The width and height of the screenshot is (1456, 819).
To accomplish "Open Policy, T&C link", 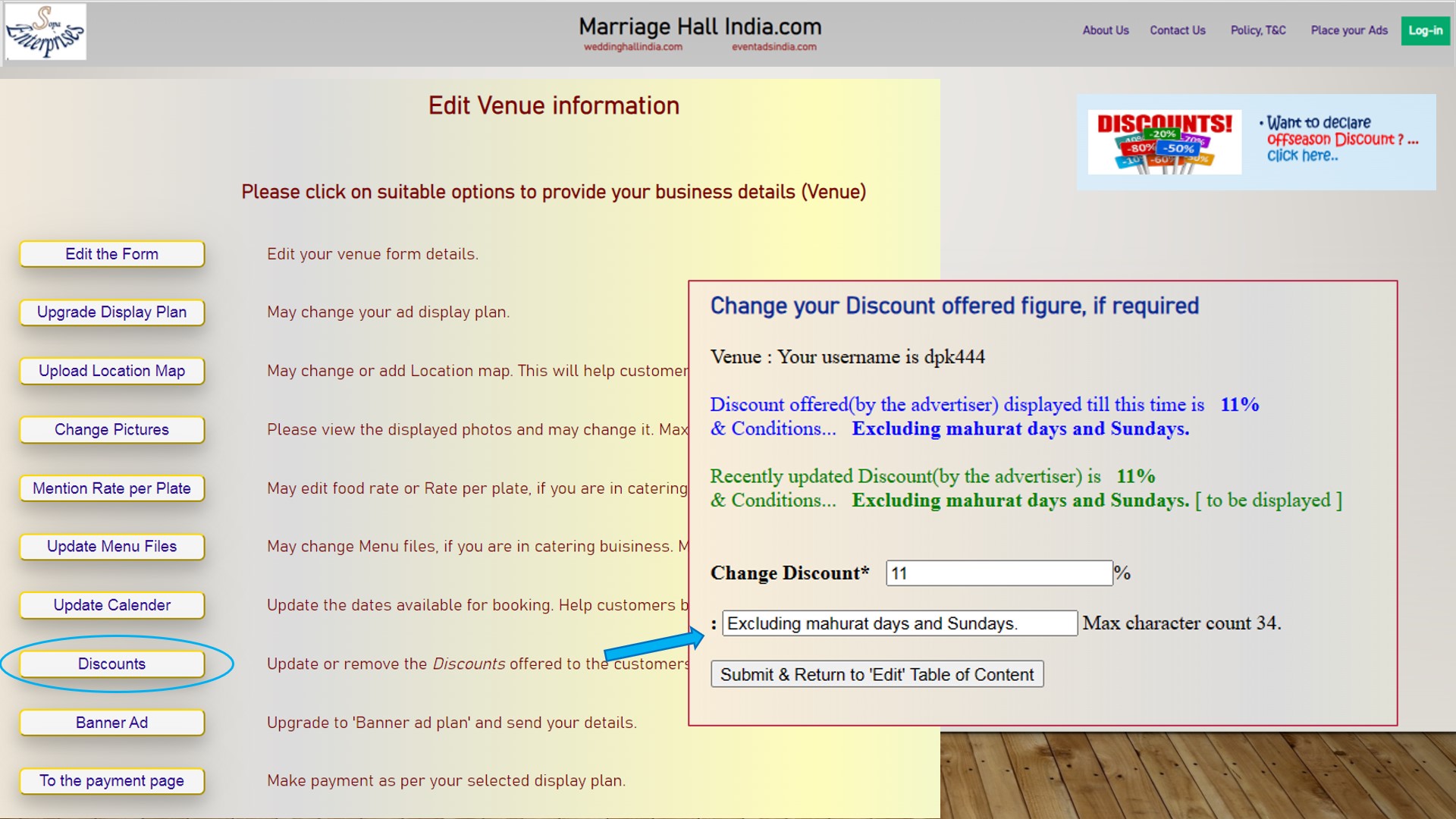I will tap(1258, 30).
